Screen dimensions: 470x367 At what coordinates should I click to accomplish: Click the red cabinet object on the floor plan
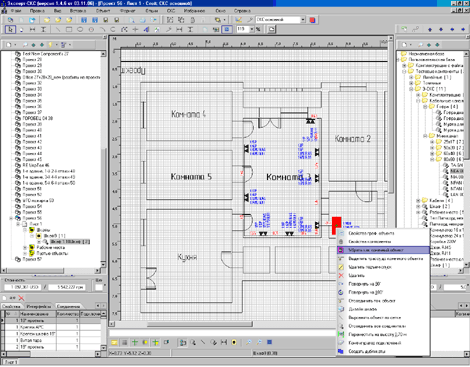[x=336, y=225]
